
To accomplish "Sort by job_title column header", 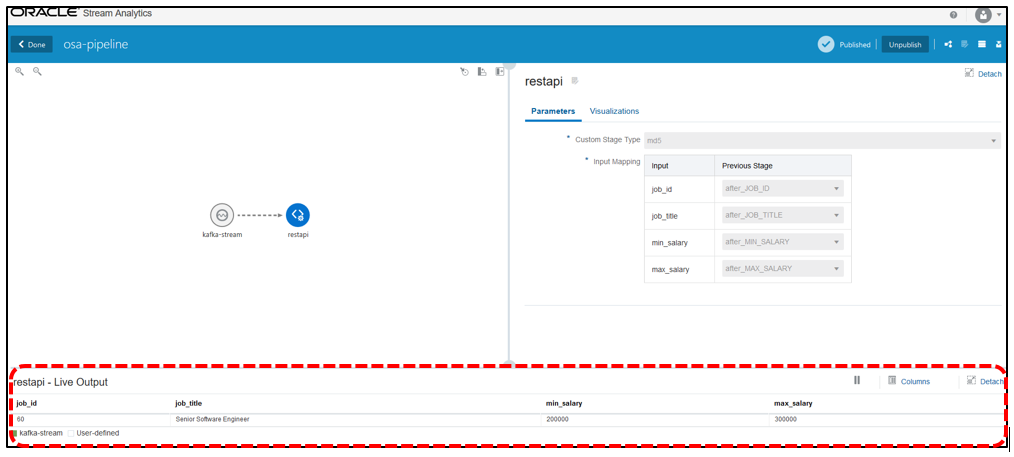I will point(189,403).
